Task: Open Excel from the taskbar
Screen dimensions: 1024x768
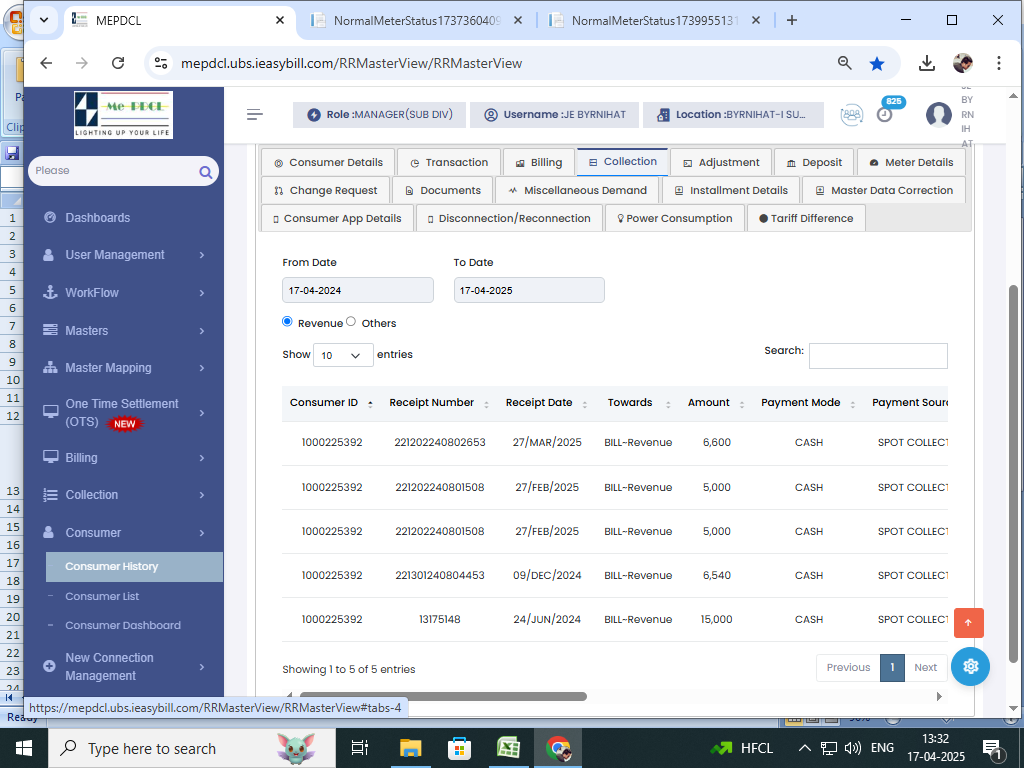Action: (508, 748)
